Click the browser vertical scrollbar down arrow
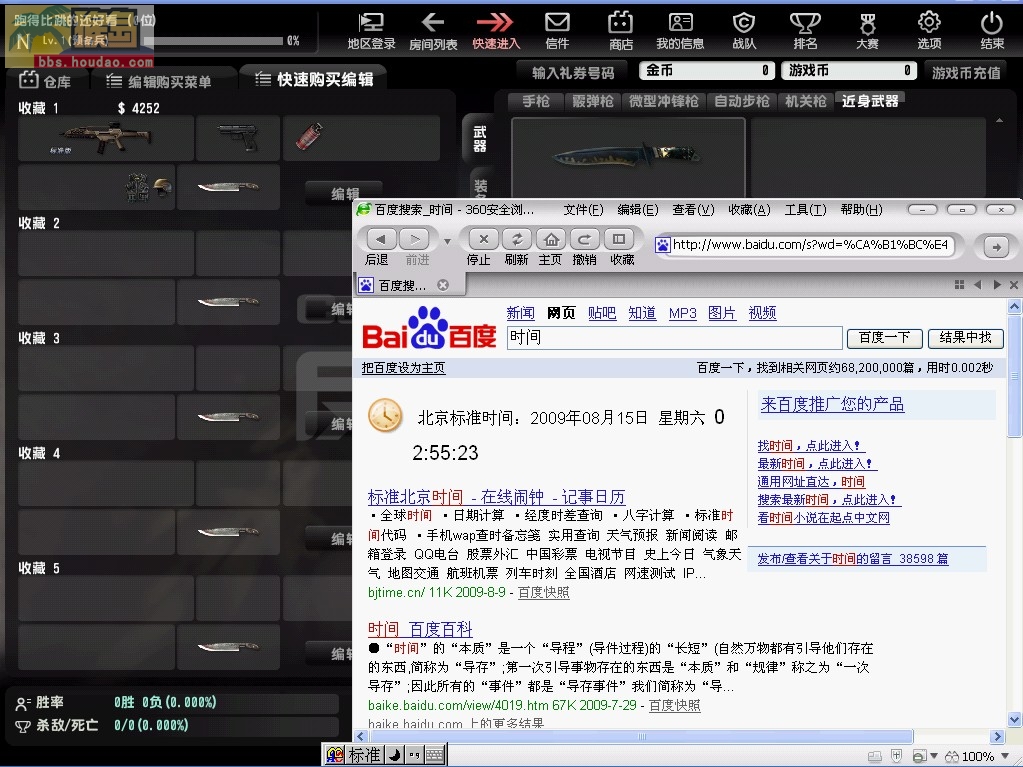The image size is (1023, 767). tap(1014, 720)
